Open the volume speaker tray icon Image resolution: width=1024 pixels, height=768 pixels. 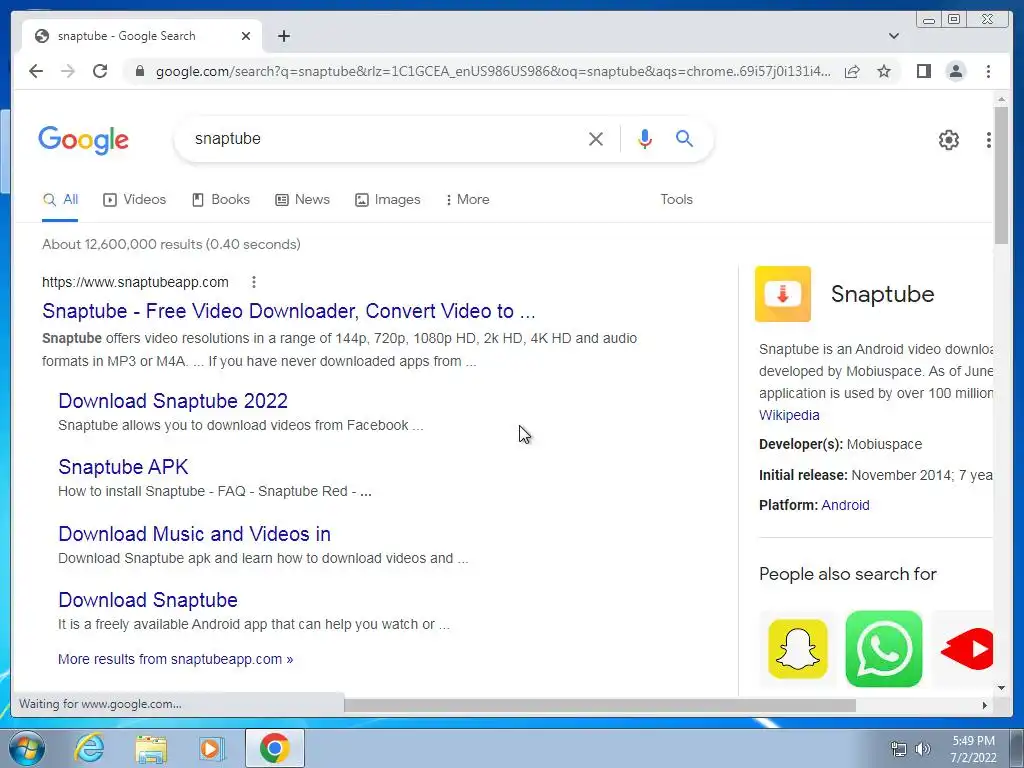pyautogui.click(x=922, y=749)
